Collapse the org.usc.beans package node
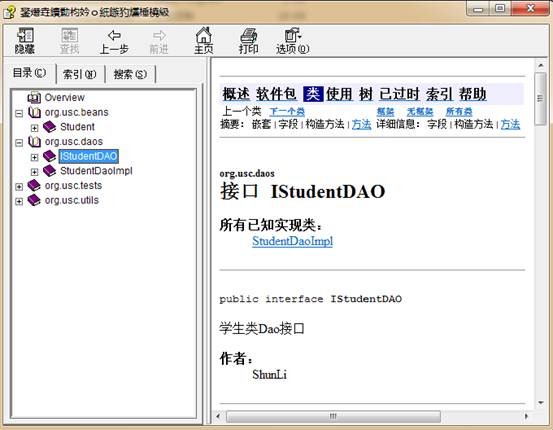This screenshot has width=553, height=430. tap(19, 113)
